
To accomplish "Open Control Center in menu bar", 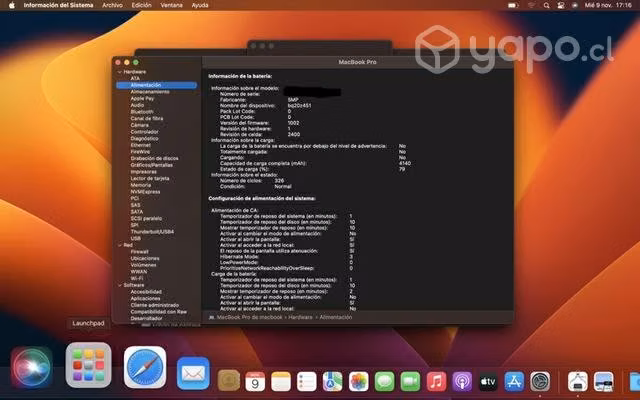I will [561, 5].
